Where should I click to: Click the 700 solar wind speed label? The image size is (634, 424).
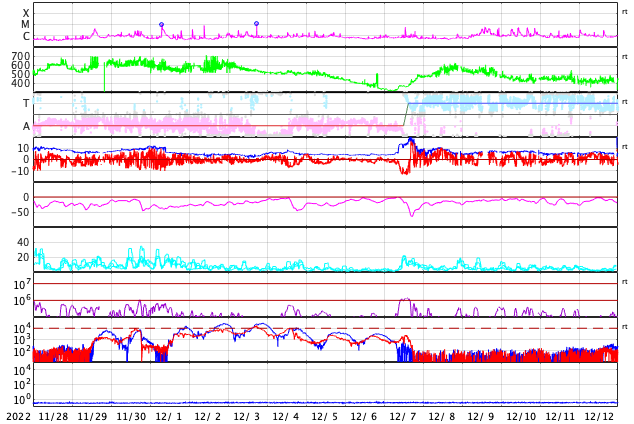(x=21, y=56)
